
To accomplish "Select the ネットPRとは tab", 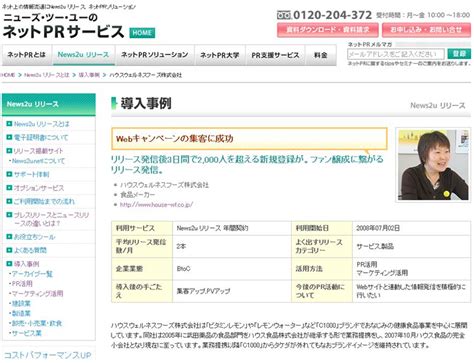I will (x=27, y=55).
